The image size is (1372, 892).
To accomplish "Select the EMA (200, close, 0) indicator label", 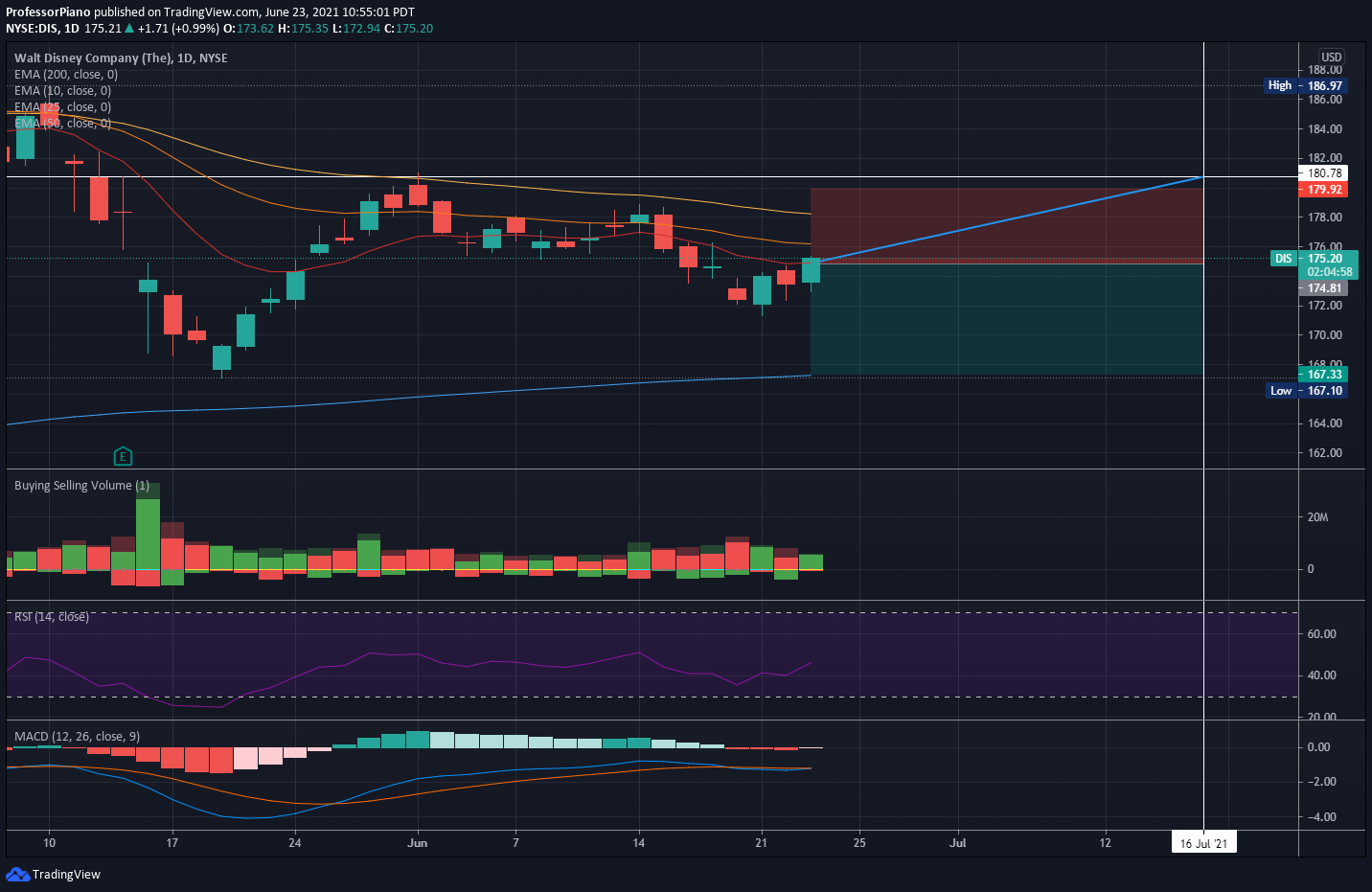I will [x=66, y=74].
